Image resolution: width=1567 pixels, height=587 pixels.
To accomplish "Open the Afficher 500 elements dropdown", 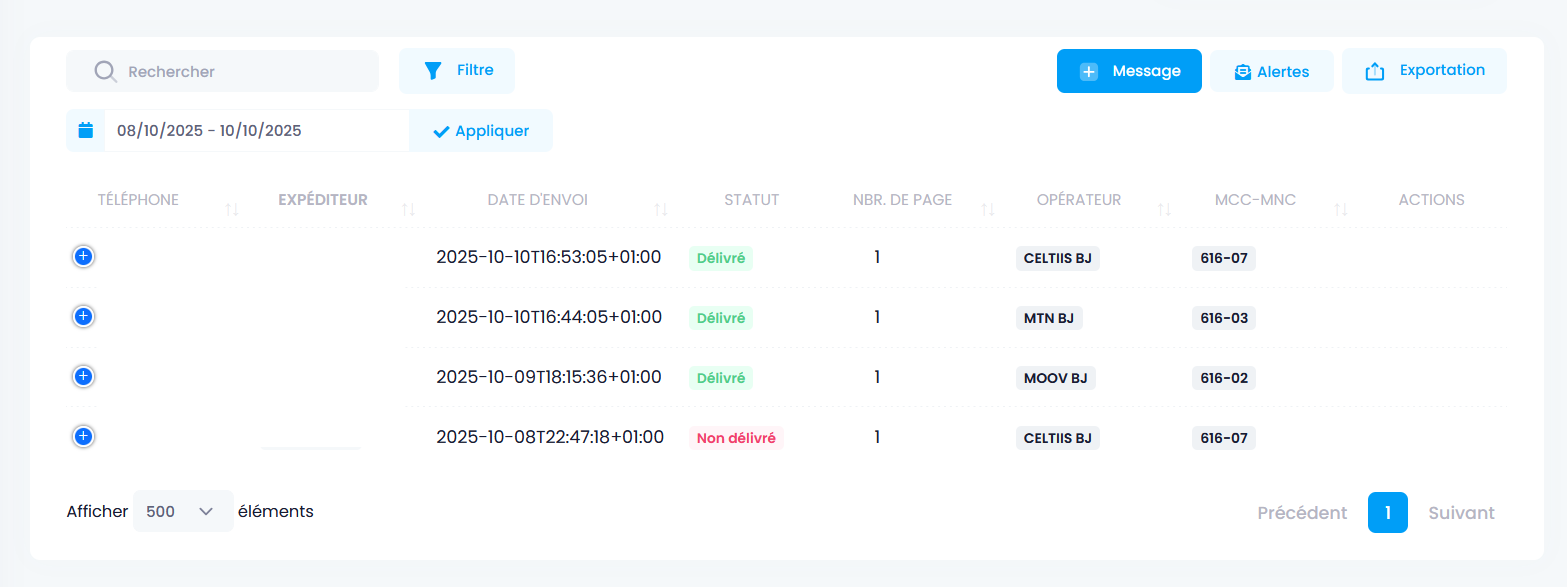I will [183, 511].
